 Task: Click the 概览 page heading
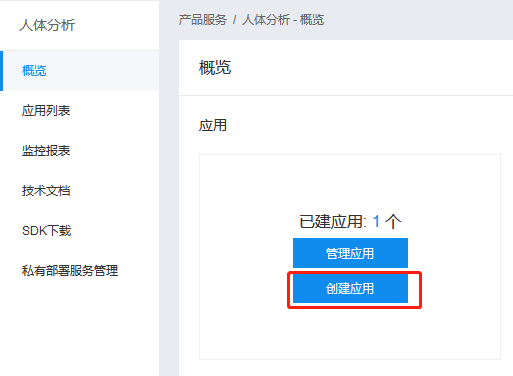pyautogui.click(x=215, y=68)
